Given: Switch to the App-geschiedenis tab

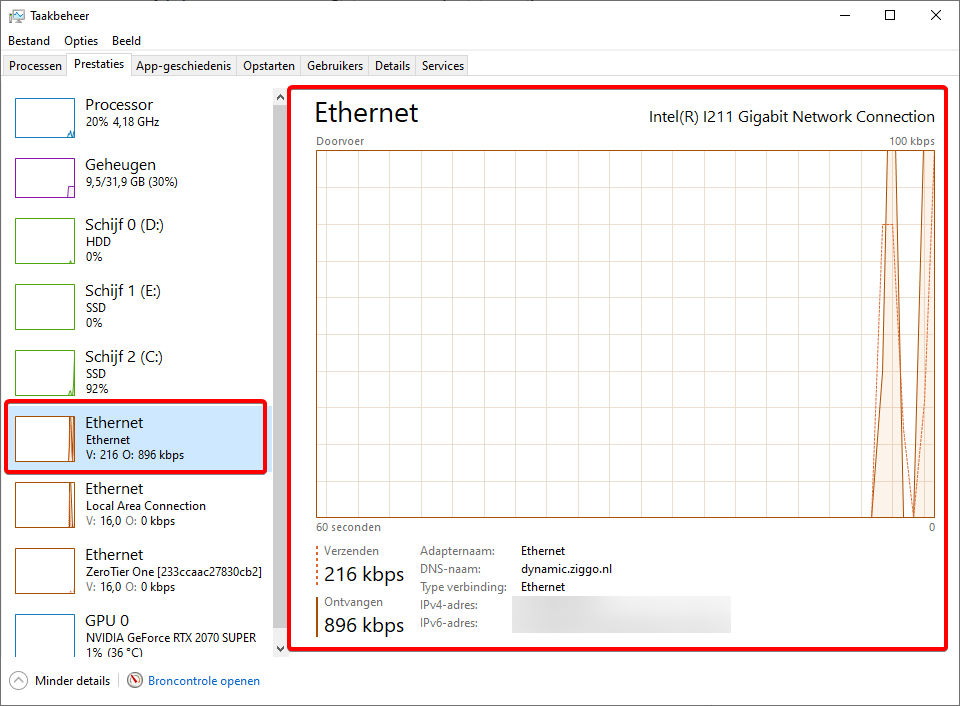Looking at the screenshot, I should pyautogui.click(x=183, y=66).
